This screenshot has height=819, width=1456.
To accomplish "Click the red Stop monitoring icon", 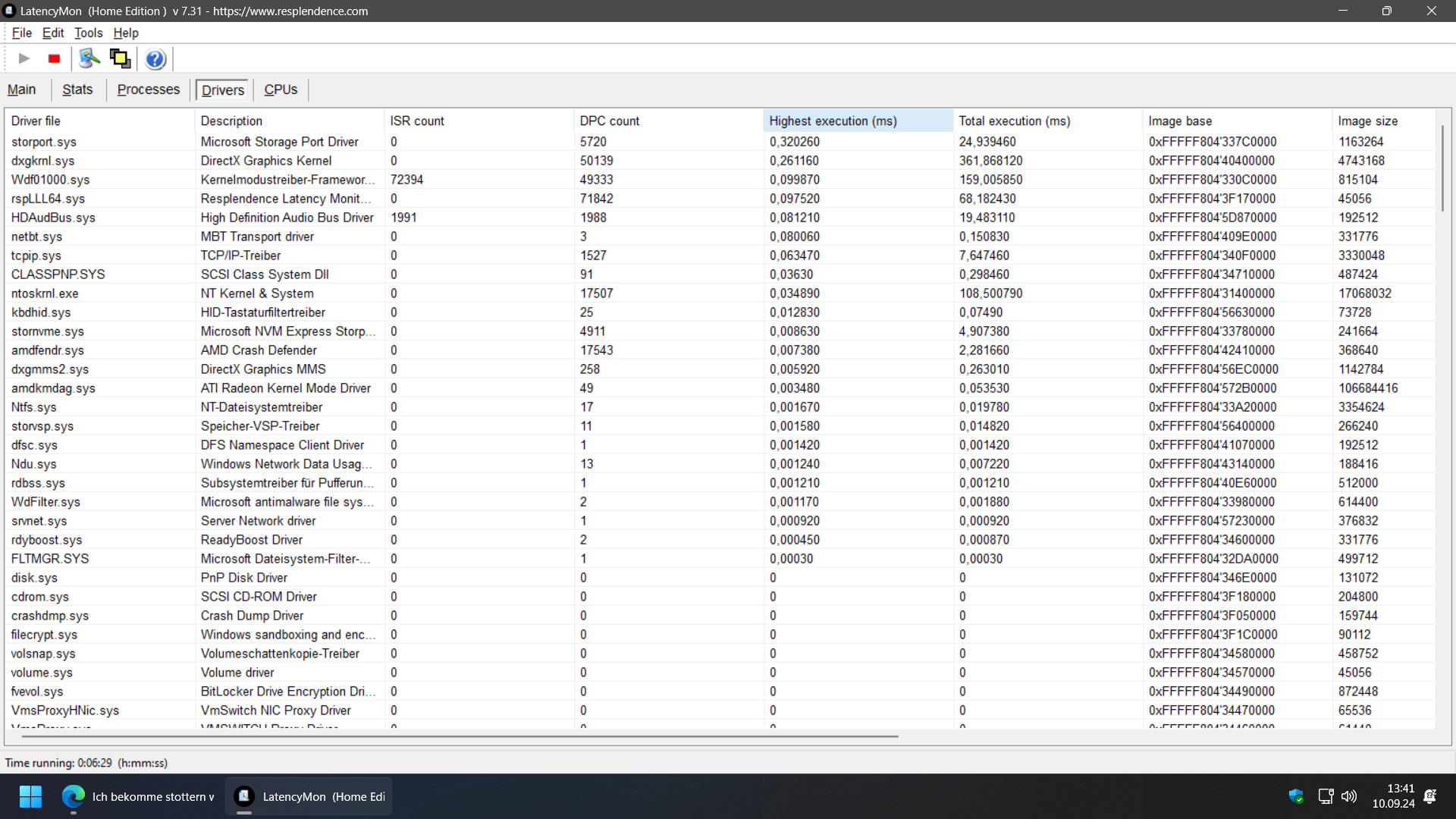I will [x=54, y=58].
